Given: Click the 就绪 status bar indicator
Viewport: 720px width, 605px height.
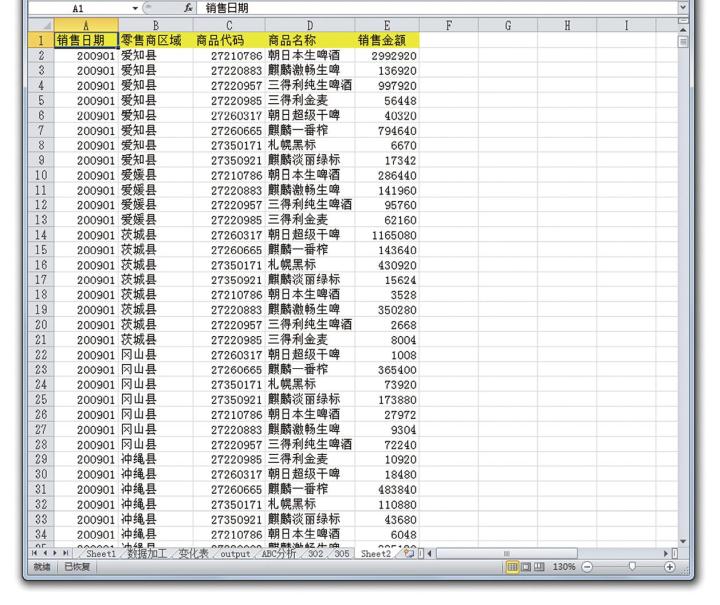Looking at the screenshot, I should coord(42,567).
